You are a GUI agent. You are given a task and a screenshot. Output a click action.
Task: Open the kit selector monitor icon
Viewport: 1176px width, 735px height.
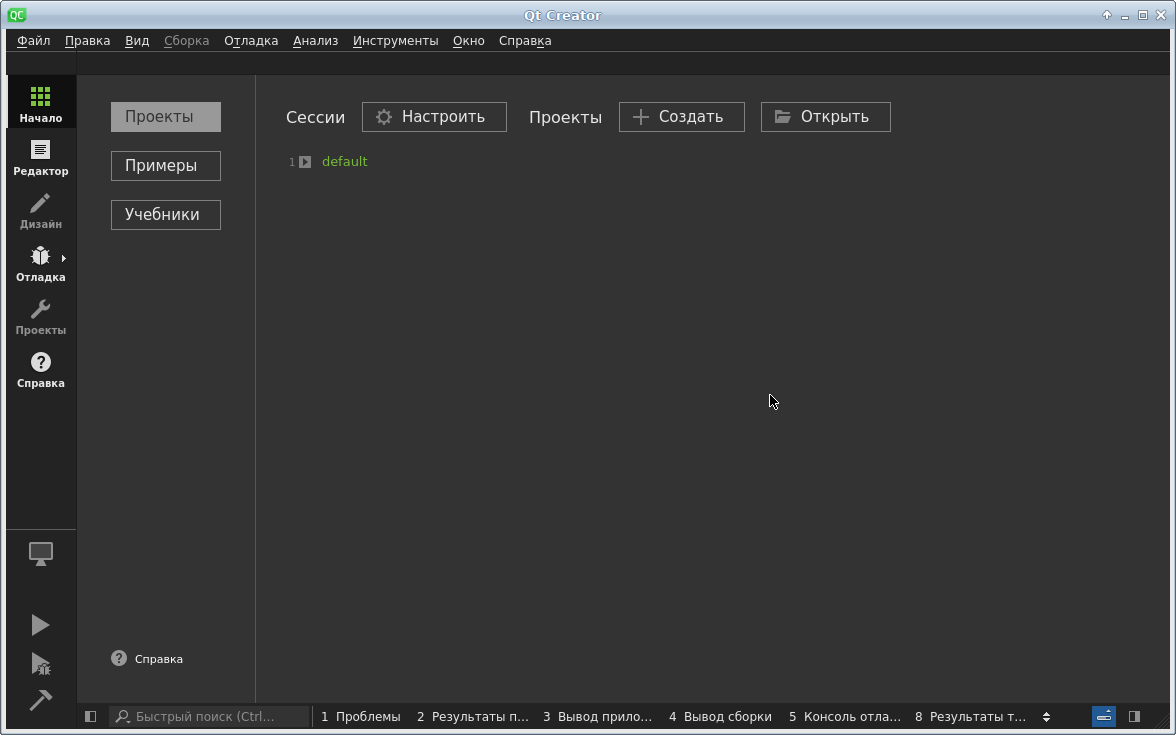(x=40, y=553)
